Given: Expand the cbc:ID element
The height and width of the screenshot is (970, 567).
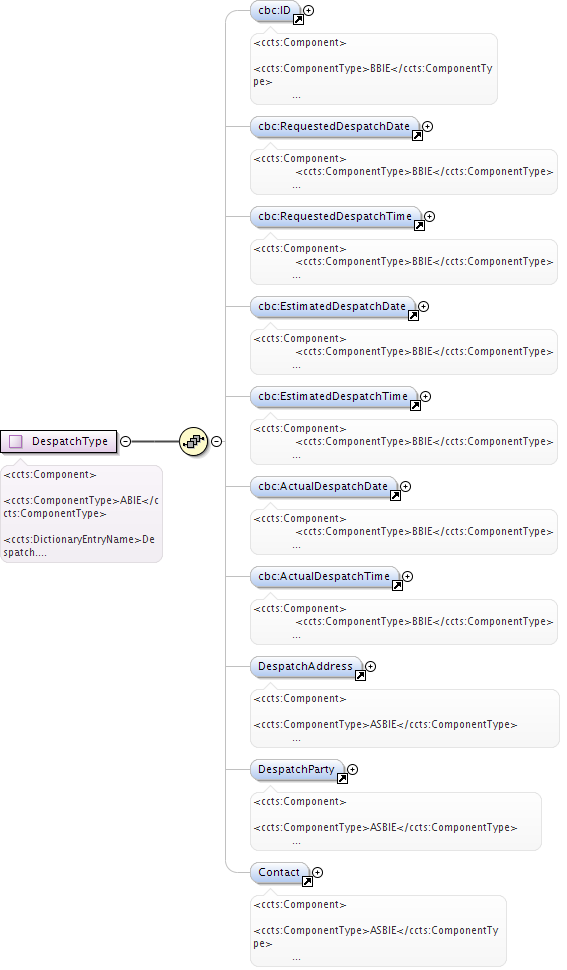Looking at the screenshot, I should coord(309,11).
